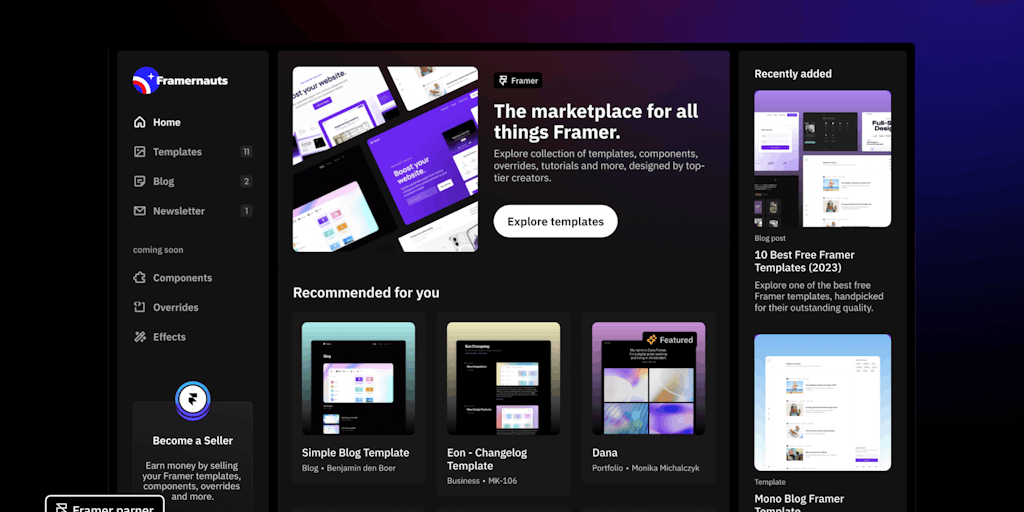1024x512 pixels.
Task: Click the Overrides icon
Action: coord(140,307)
